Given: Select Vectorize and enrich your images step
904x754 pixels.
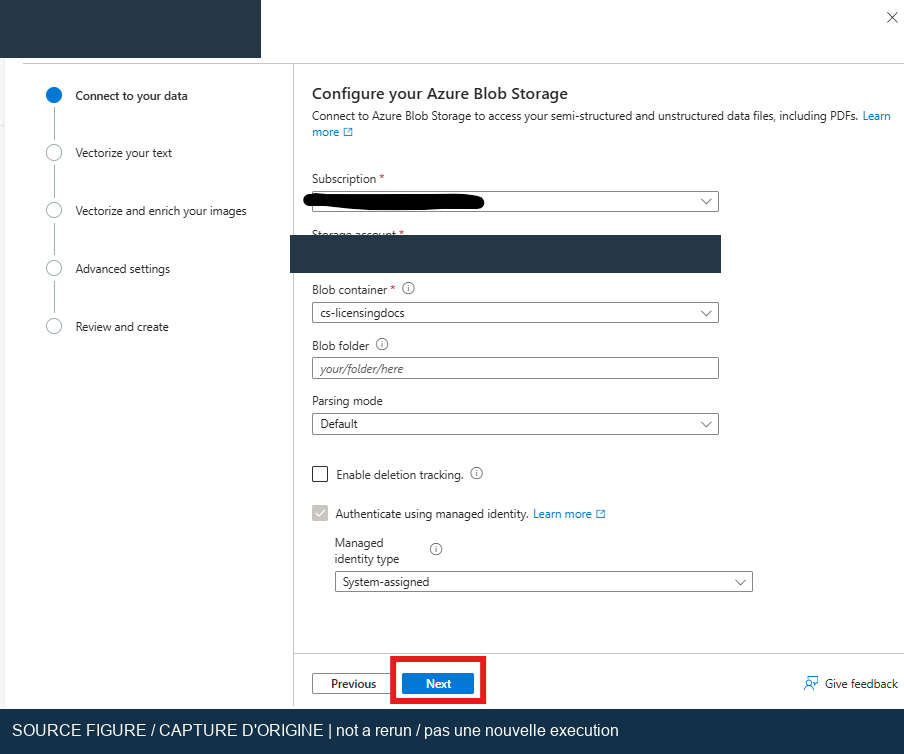Looking at the screenshot, I should [161, 211].
